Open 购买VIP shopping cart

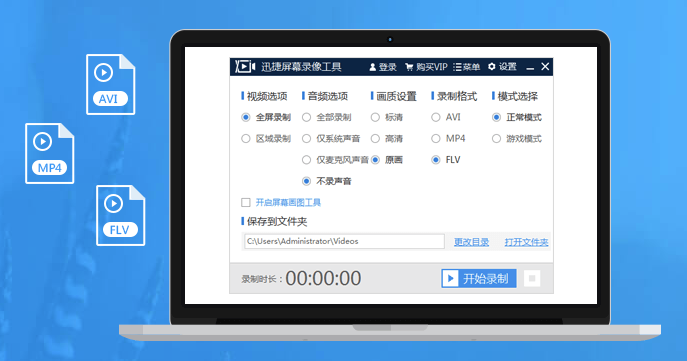click(x=409, y=67)
